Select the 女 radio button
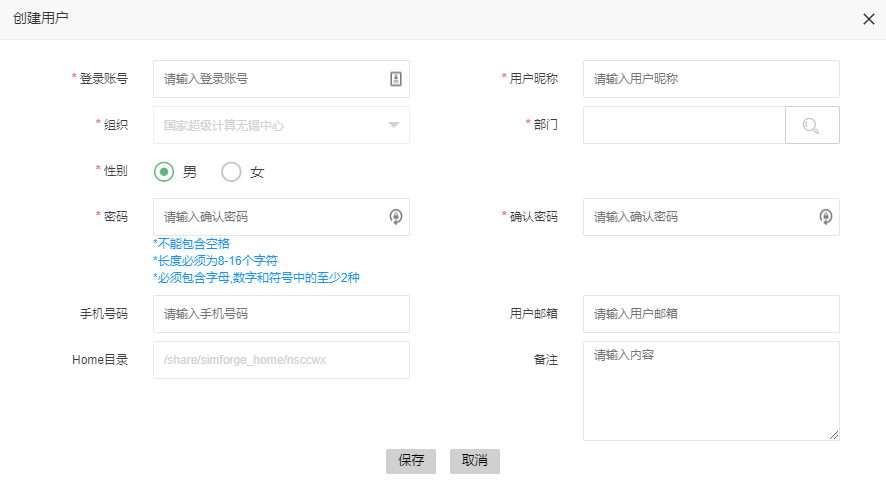Screen dimensions: 886x489 (231, 172)
